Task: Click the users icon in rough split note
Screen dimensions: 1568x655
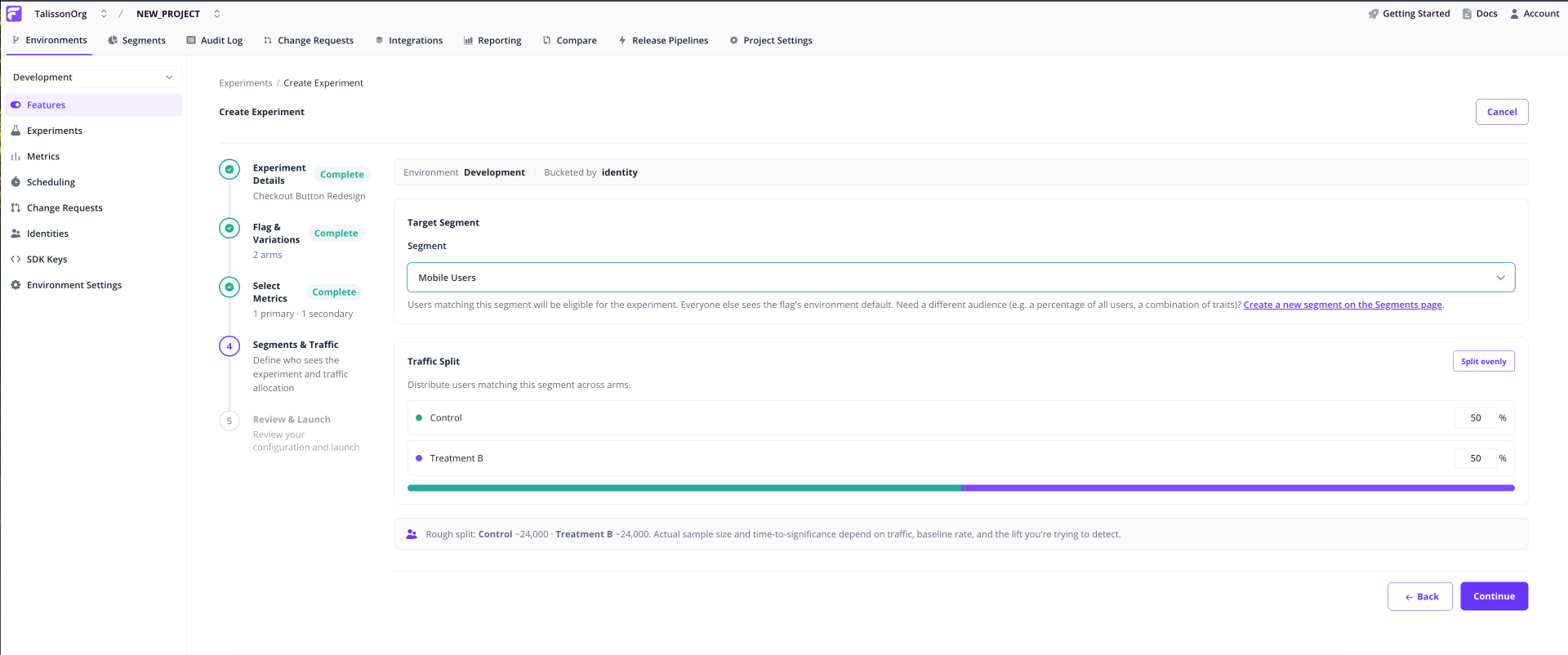Action: tap(412, 534)
